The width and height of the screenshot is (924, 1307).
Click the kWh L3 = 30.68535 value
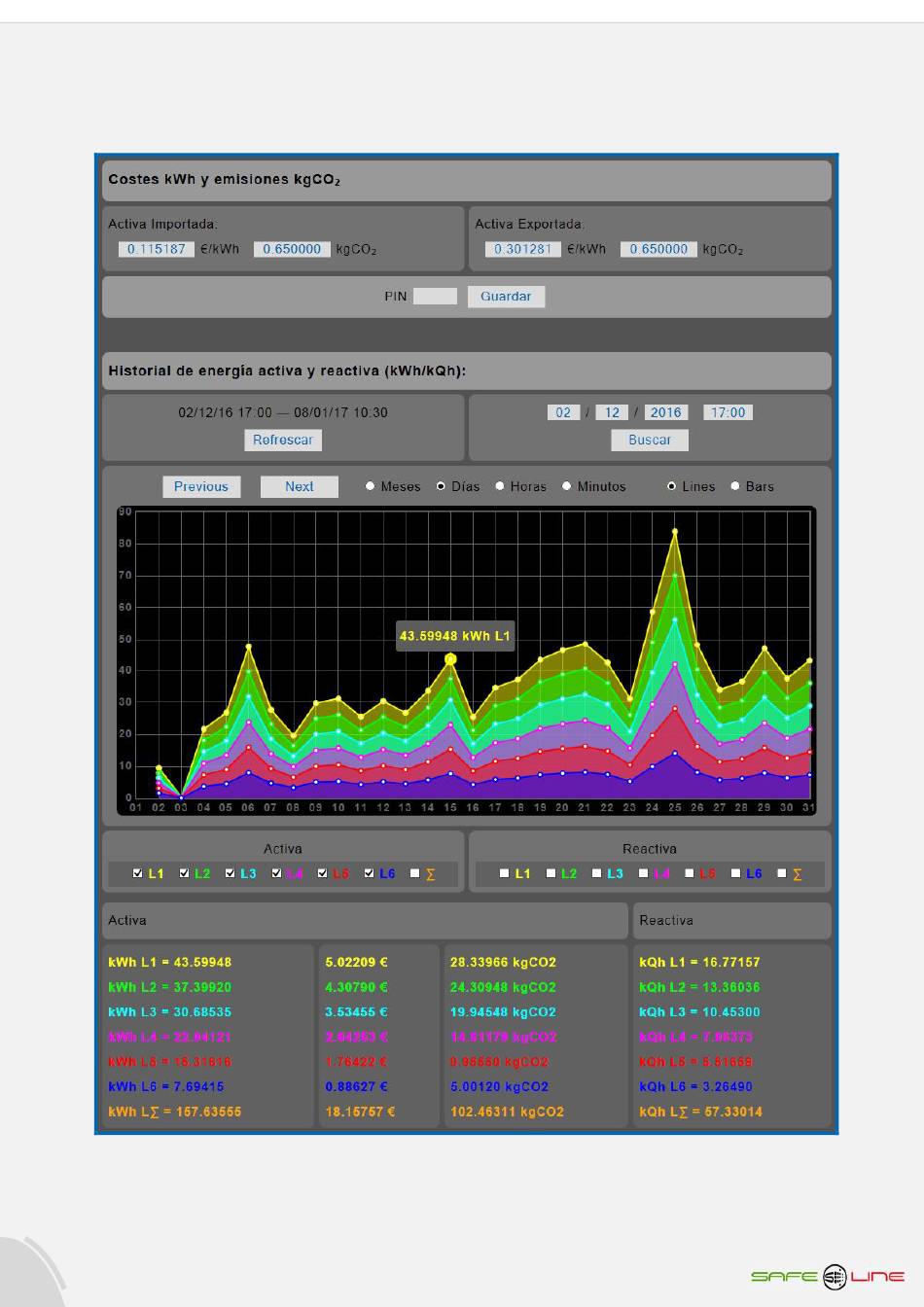(x=170, y=1011)
